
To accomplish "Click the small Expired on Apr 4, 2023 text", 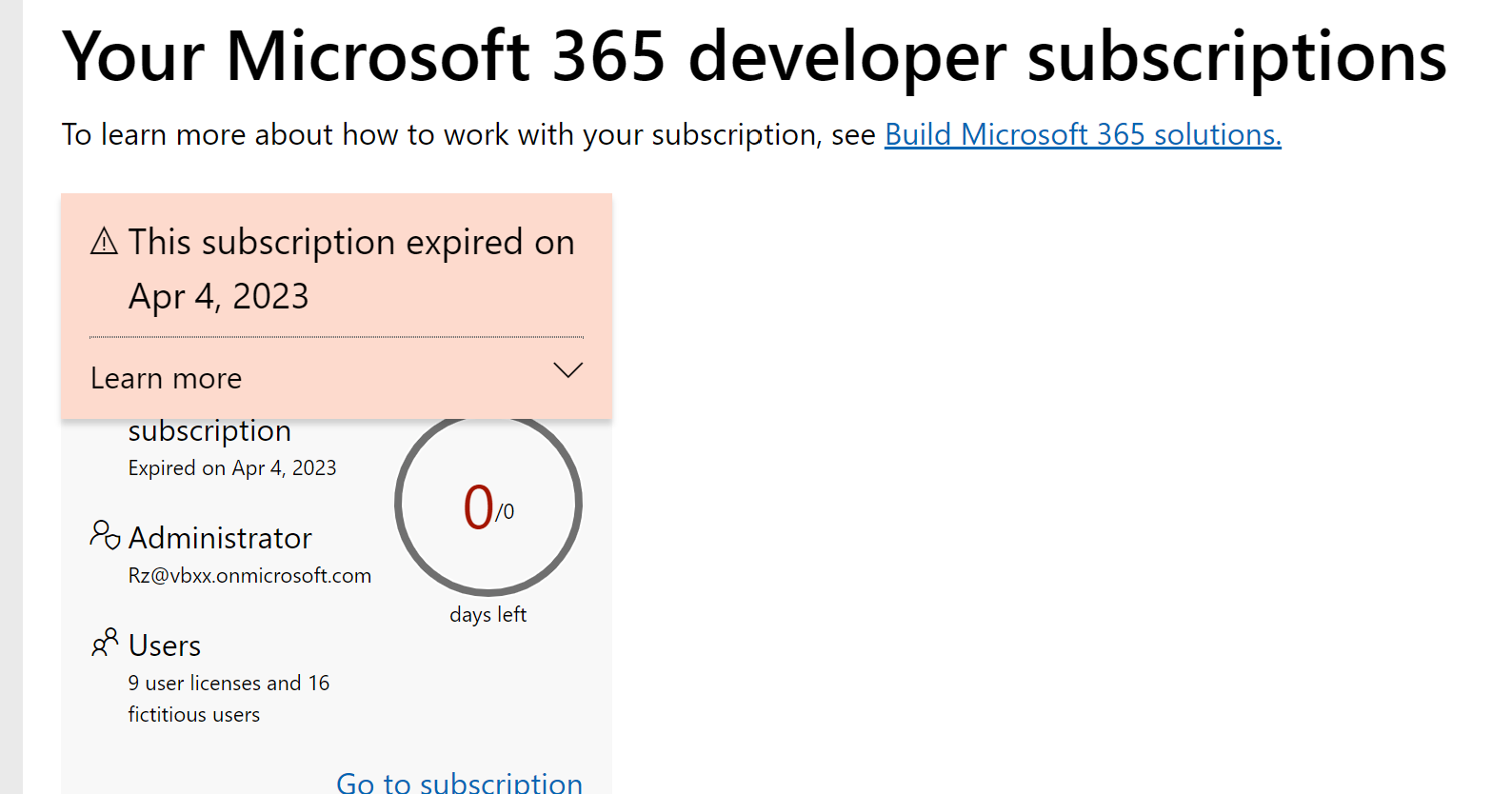I will [232, 468].
